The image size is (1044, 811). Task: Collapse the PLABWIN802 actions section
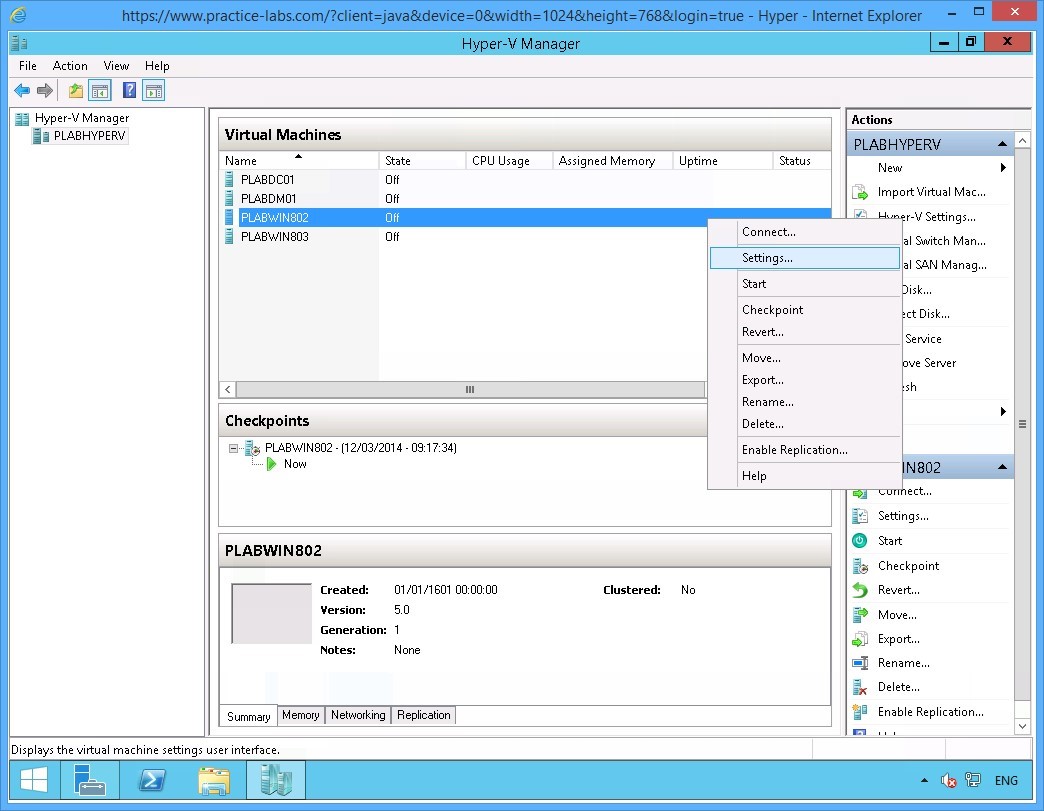1002,467
